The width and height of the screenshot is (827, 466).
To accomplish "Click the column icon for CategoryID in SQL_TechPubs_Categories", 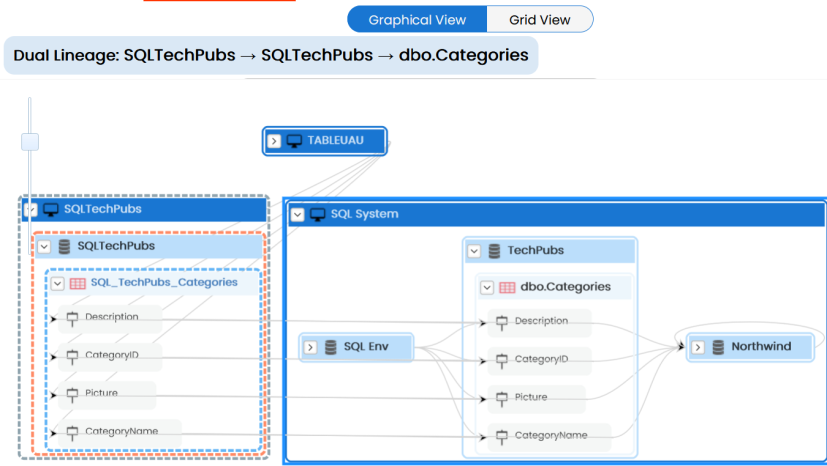I will tap(72, 356).
